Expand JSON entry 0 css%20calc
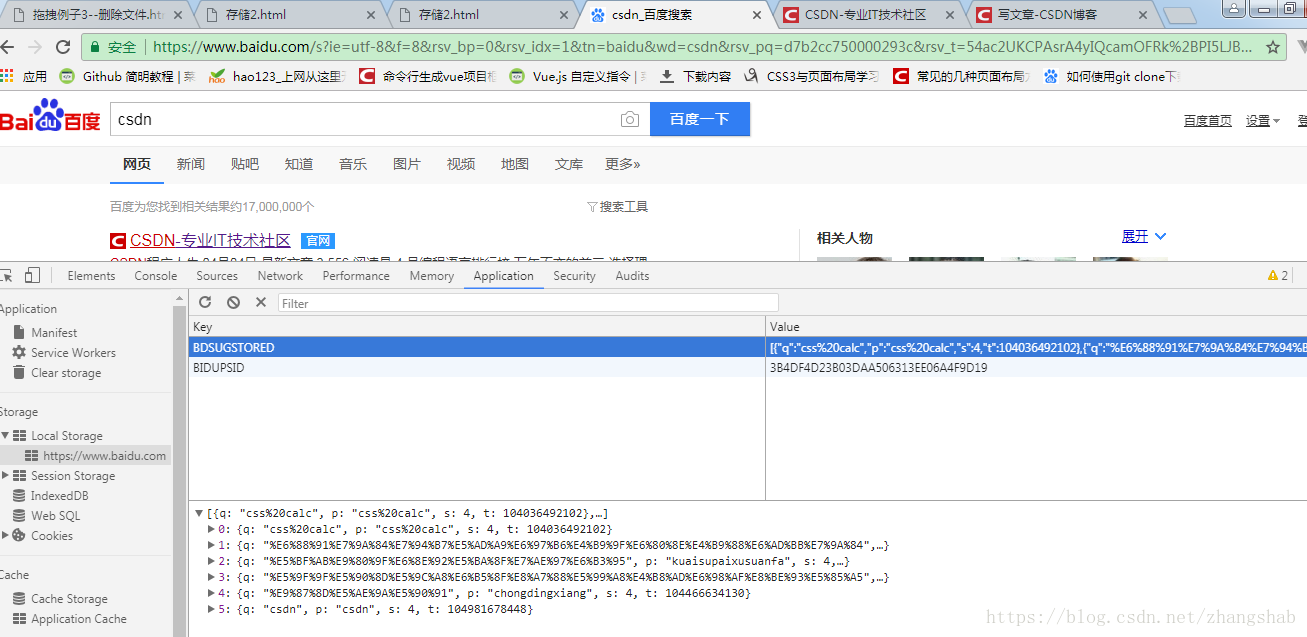Image resolution: width=1307 pixels, height=637 pixels. tap(211, 529)
